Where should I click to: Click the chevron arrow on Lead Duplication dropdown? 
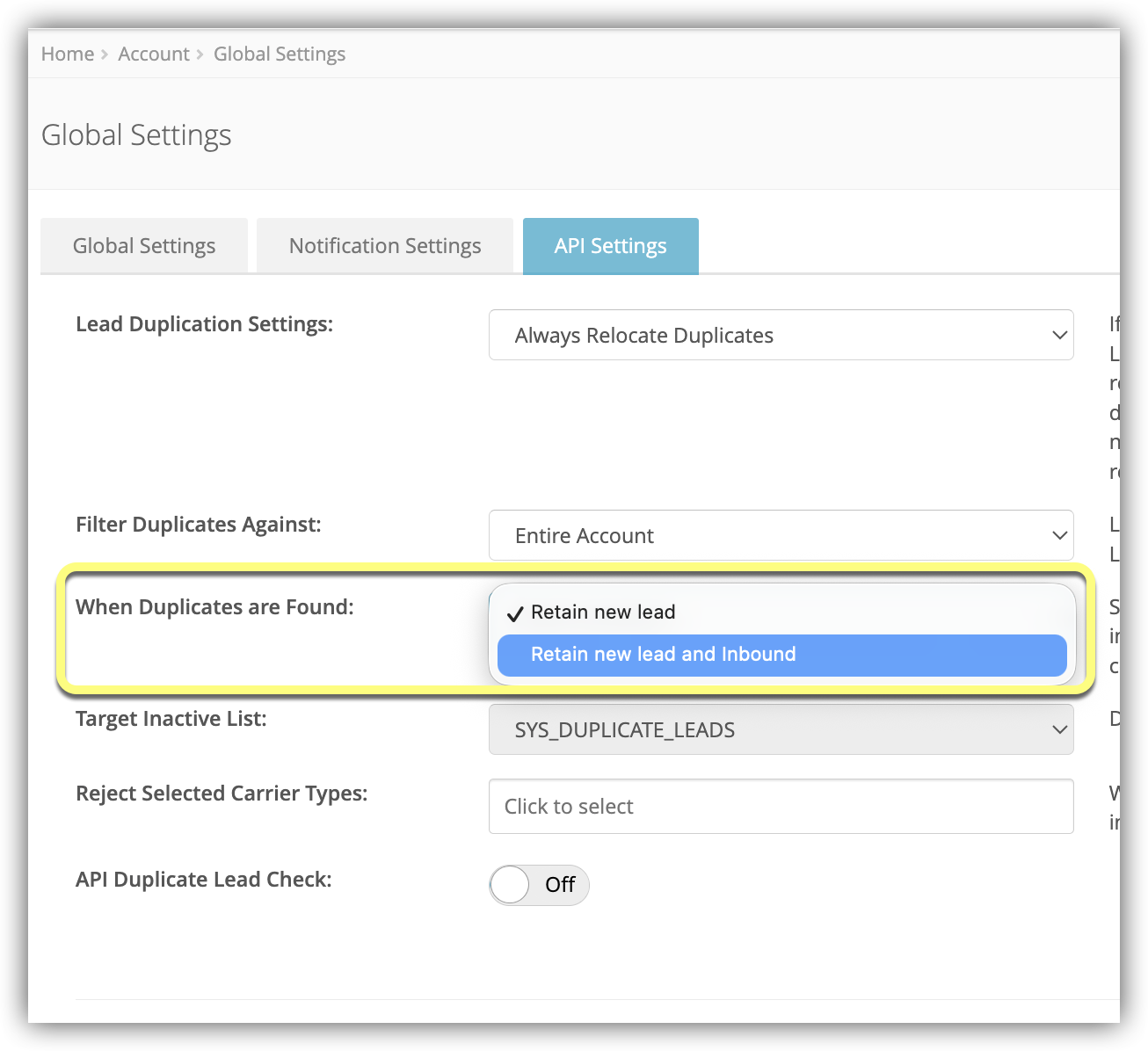tap(1059, 335)
